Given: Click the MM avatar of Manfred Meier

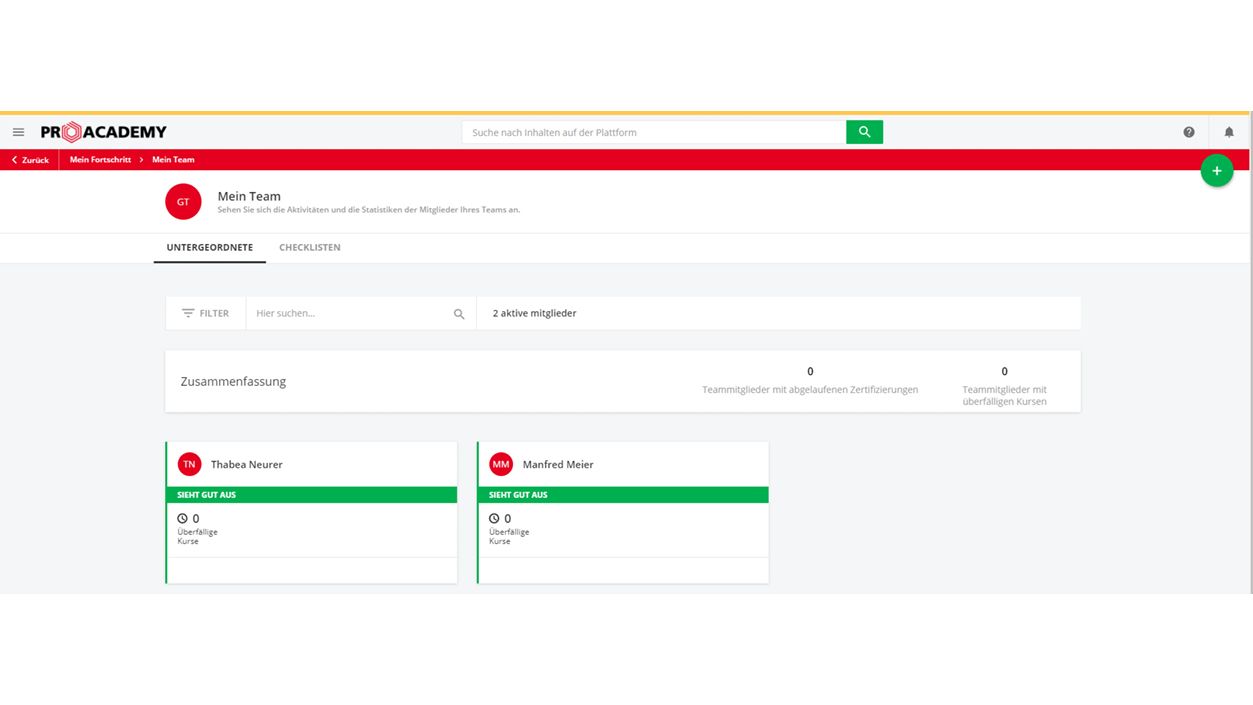Looking at the screenshot, I should 501,464.
